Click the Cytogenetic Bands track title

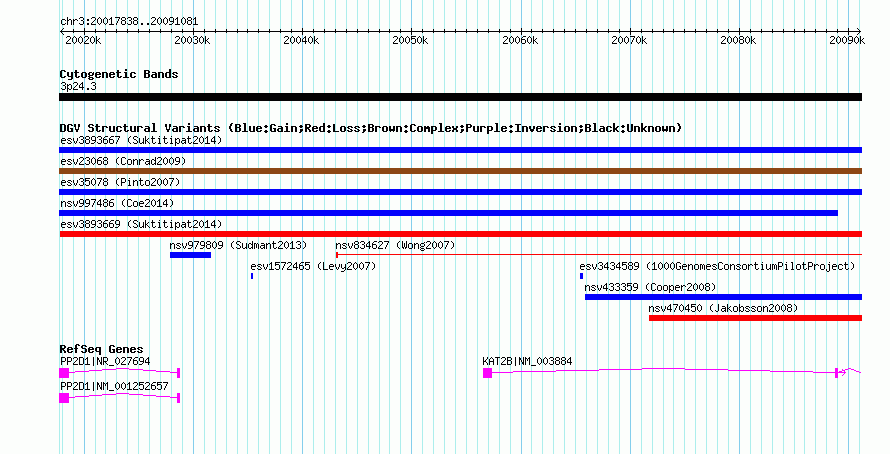[x=119, y=74]
